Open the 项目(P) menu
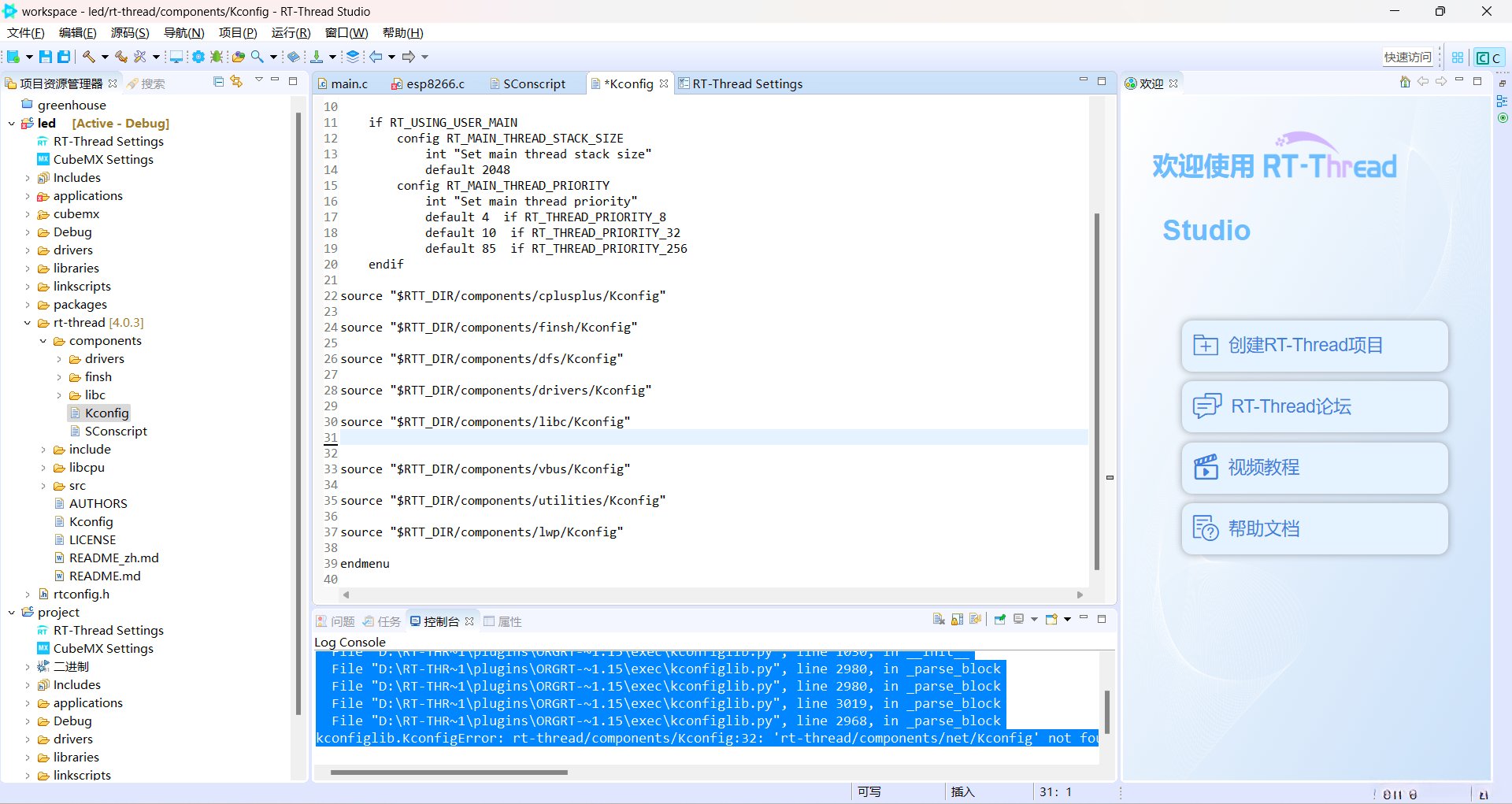Image resolution: width=1512 pixels, height=804 pixels. point(238,33)
